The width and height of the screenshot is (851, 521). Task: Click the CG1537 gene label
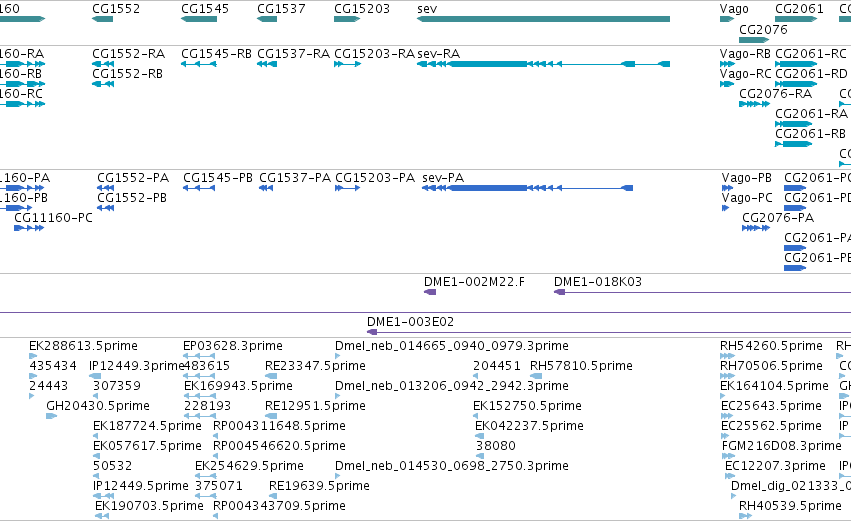click(281, 9)
